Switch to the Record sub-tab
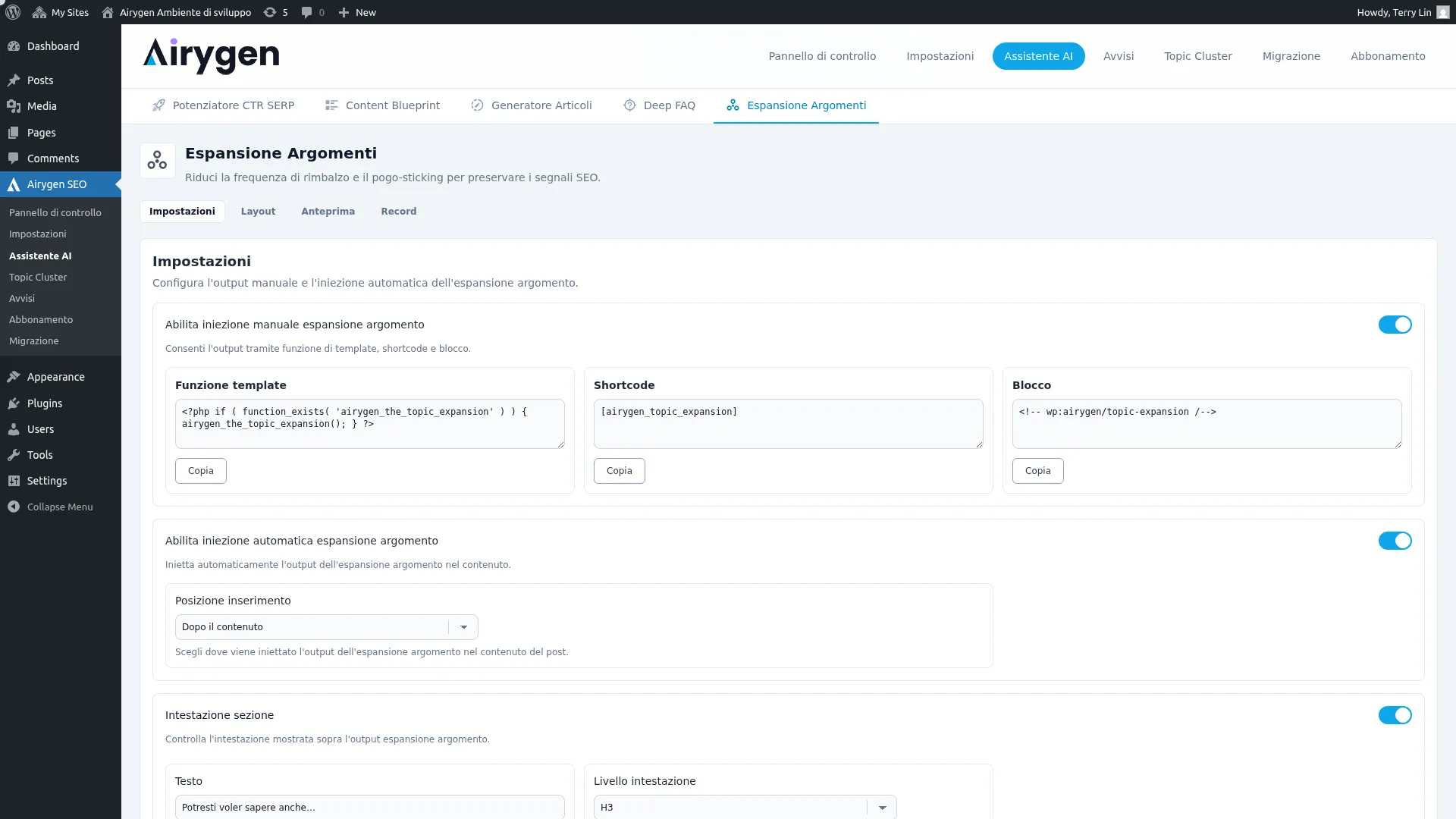 (398, 212)
